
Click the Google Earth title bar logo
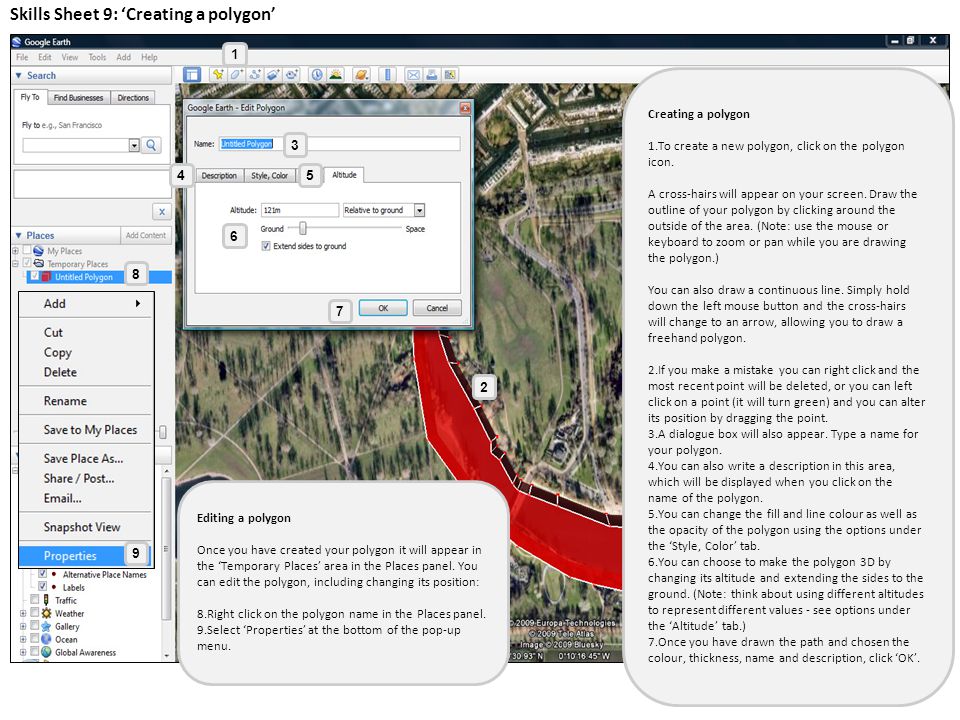(17, 42)
